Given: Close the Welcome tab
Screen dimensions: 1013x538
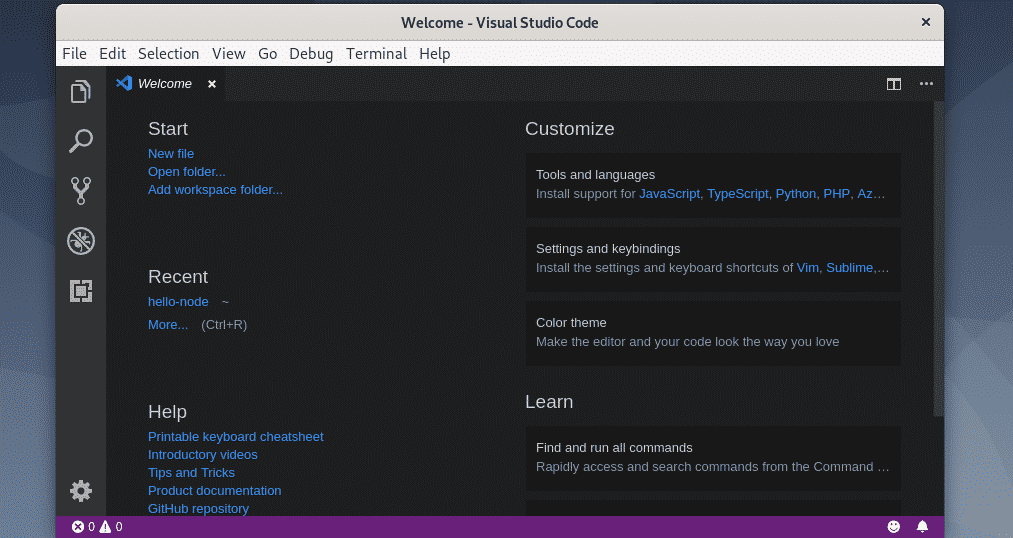Looking at the screenshot, I should (212, 84).
